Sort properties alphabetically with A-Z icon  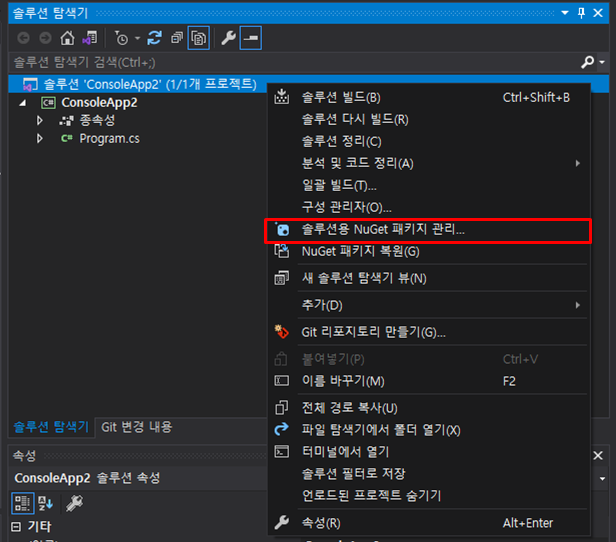click(x=45, y=503)
